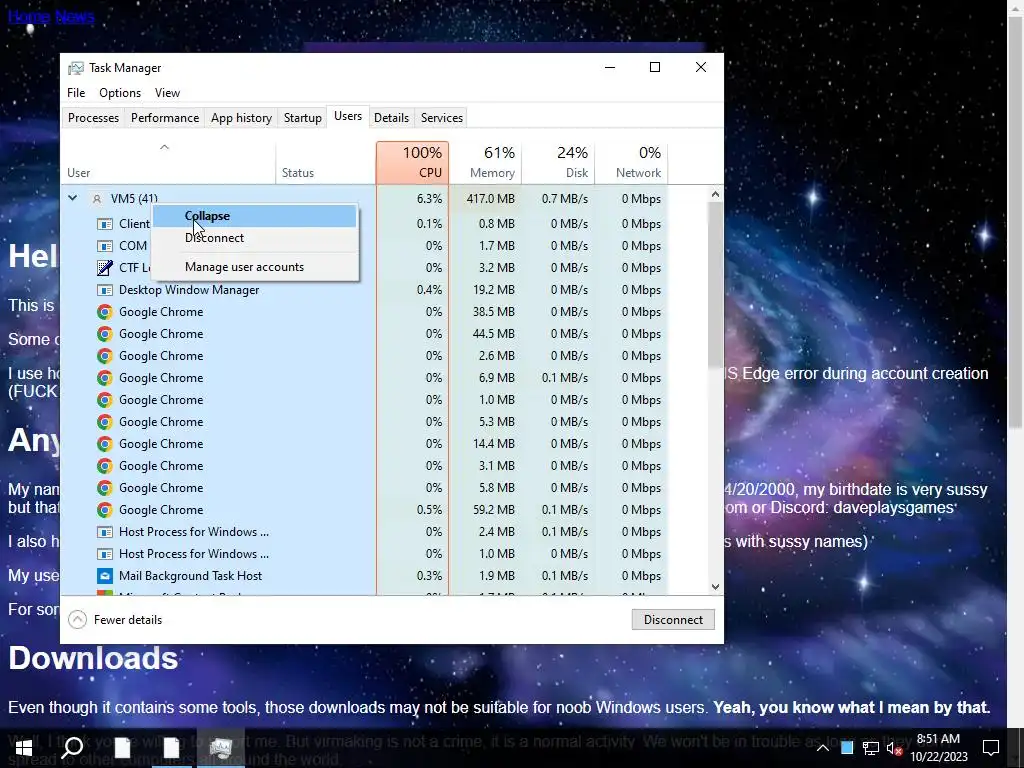
Task: Switch to the Startup tab
Action: click(302, 118)
